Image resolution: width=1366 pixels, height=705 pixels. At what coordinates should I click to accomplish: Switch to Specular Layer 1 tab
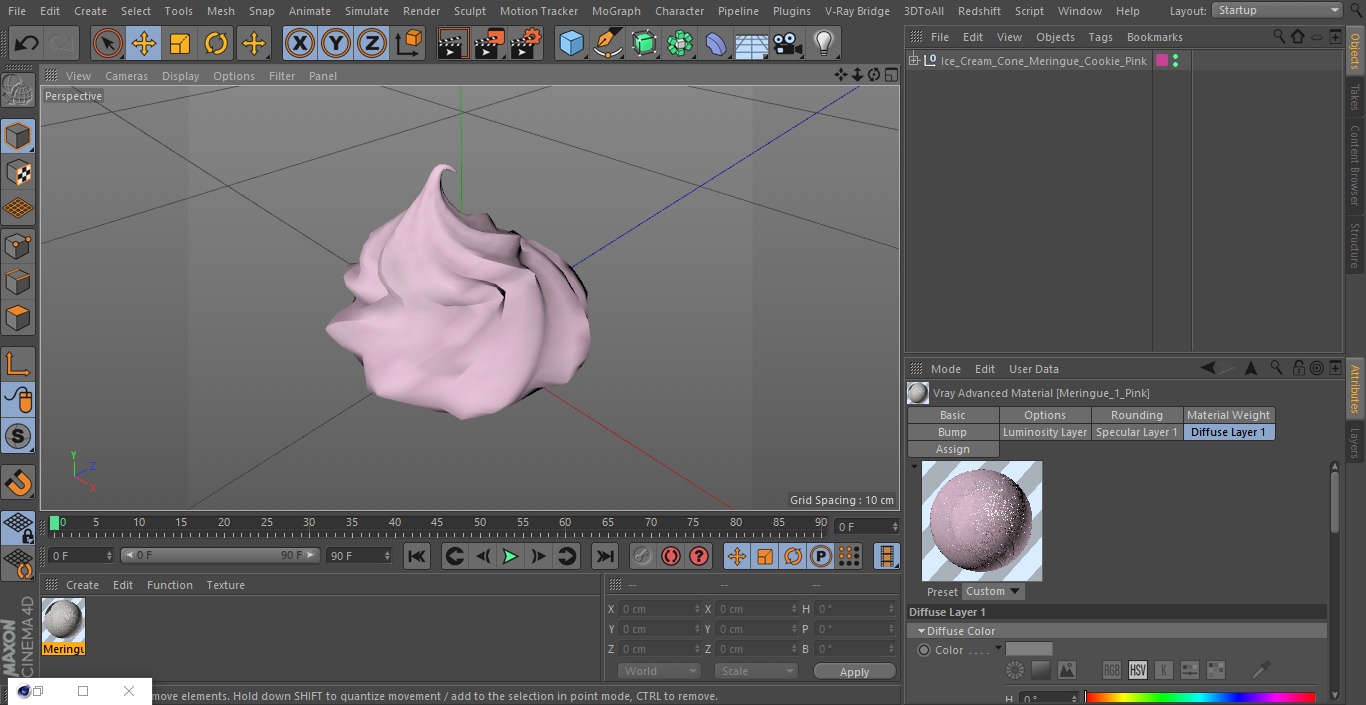(x=1136, y=432)
